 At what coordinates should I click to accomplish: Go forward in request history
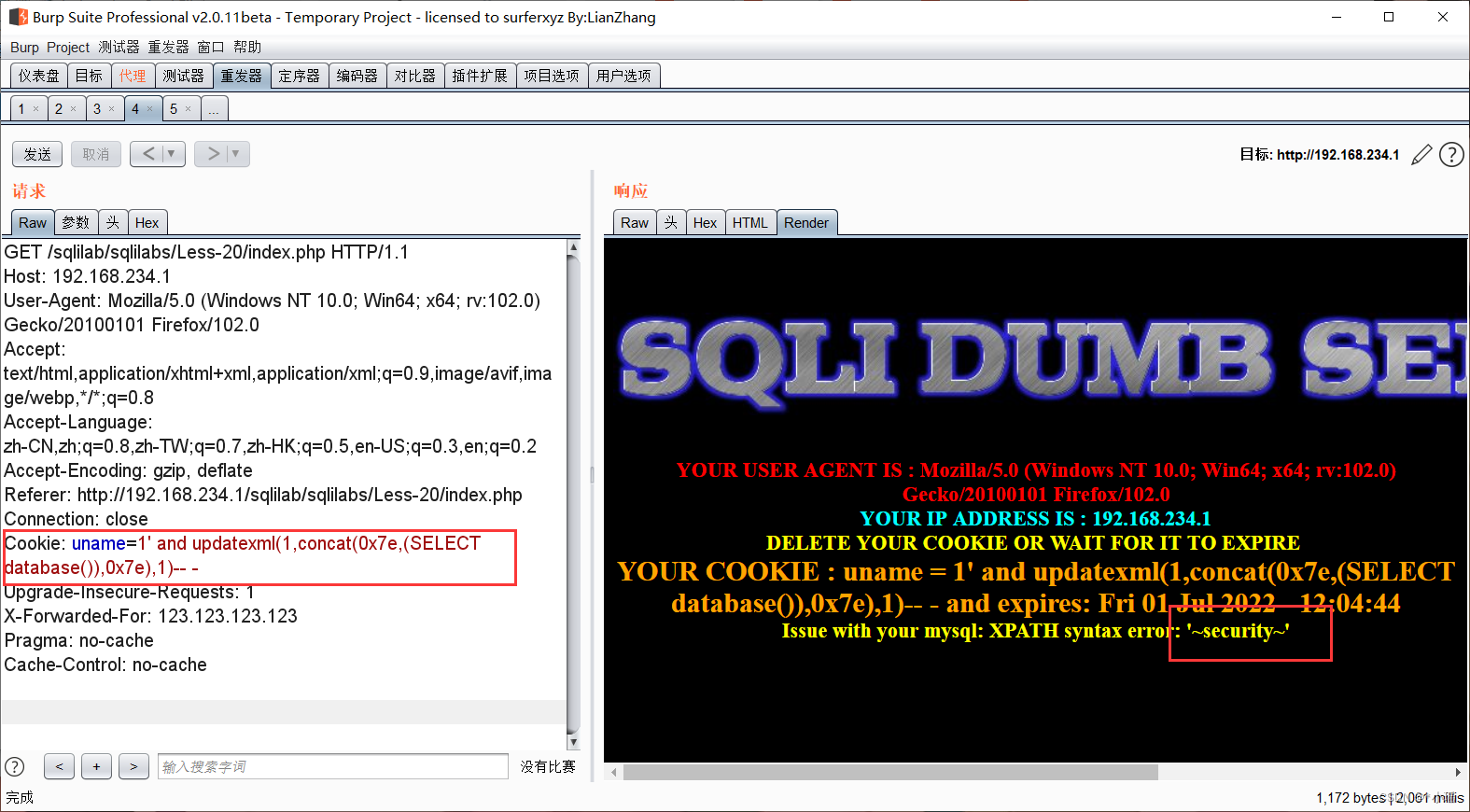[213, 154]
